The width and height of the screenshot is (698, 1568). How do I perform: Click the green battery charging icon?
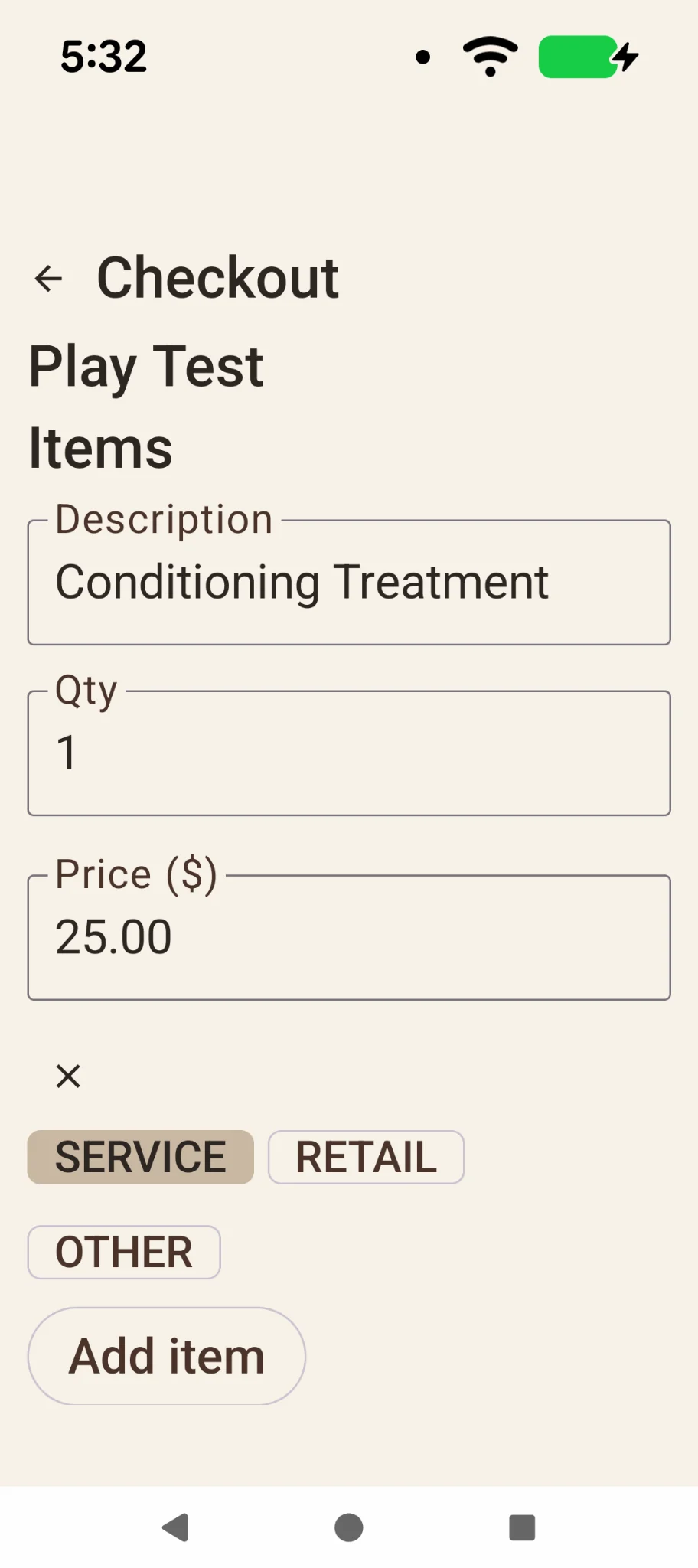click(x=589, y=57)
